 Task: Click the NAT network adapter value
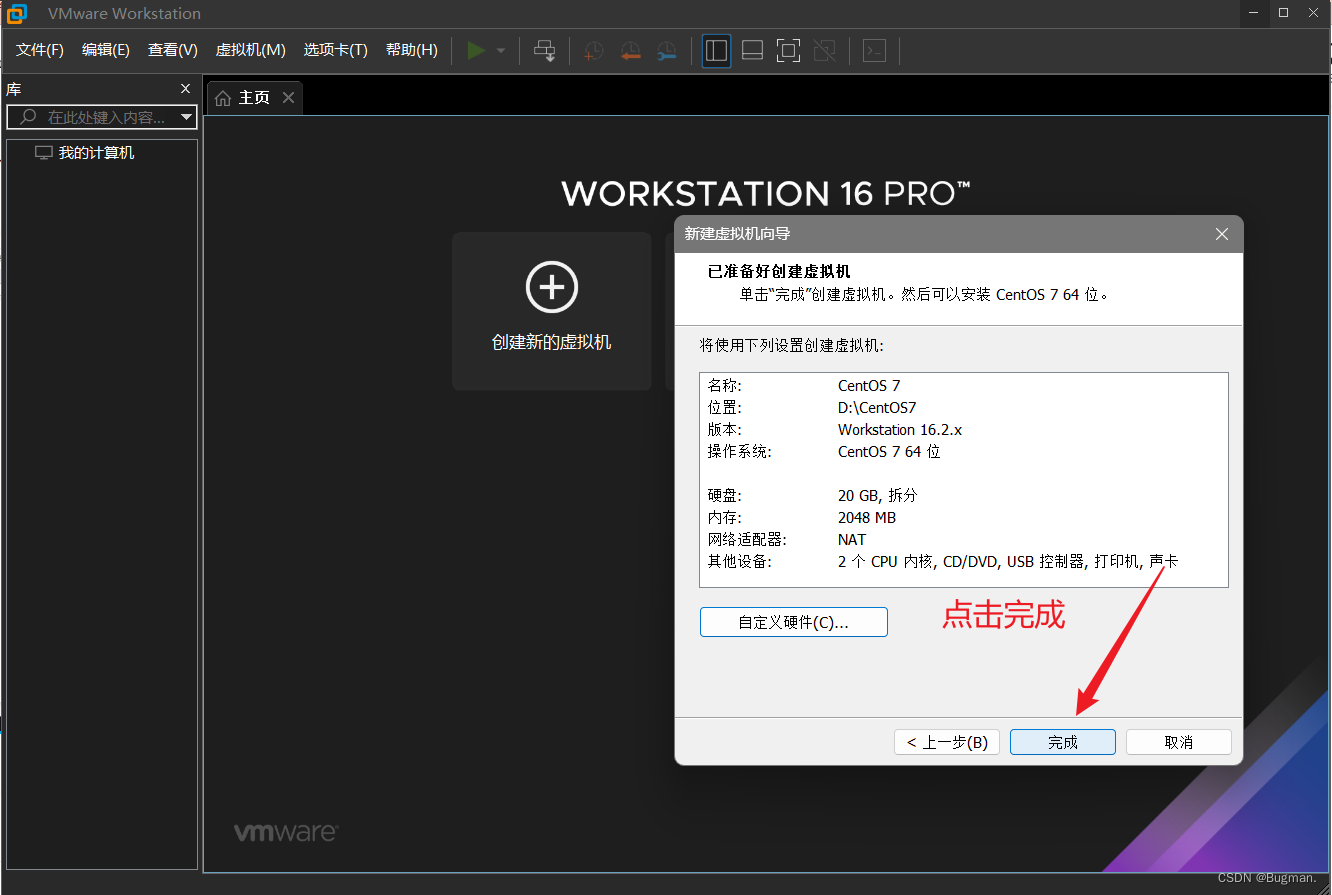click(x=852, y=540)
